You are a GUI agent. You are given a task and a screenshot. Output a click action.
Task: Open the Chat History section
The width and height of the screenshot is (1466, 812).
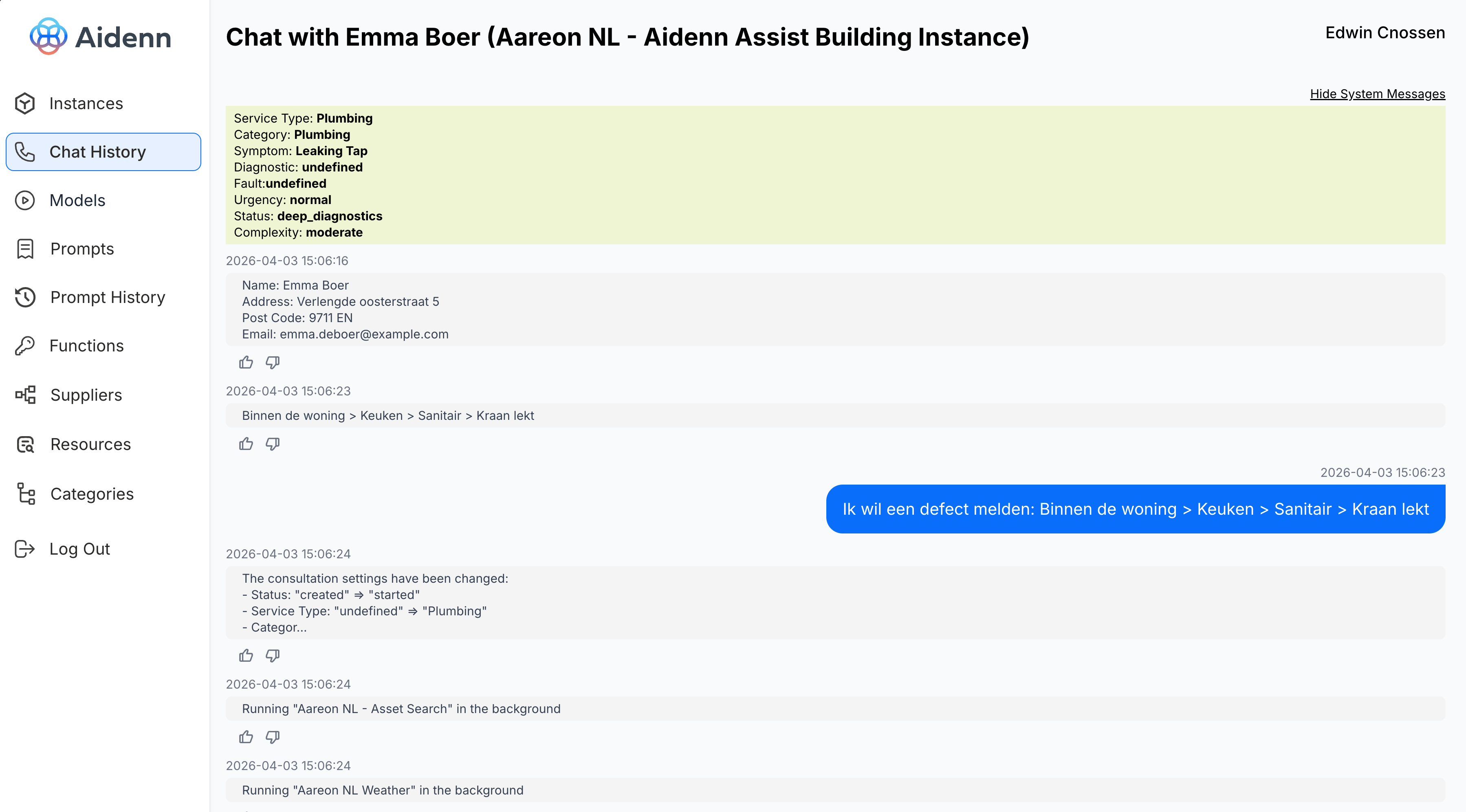click(103, 152)
